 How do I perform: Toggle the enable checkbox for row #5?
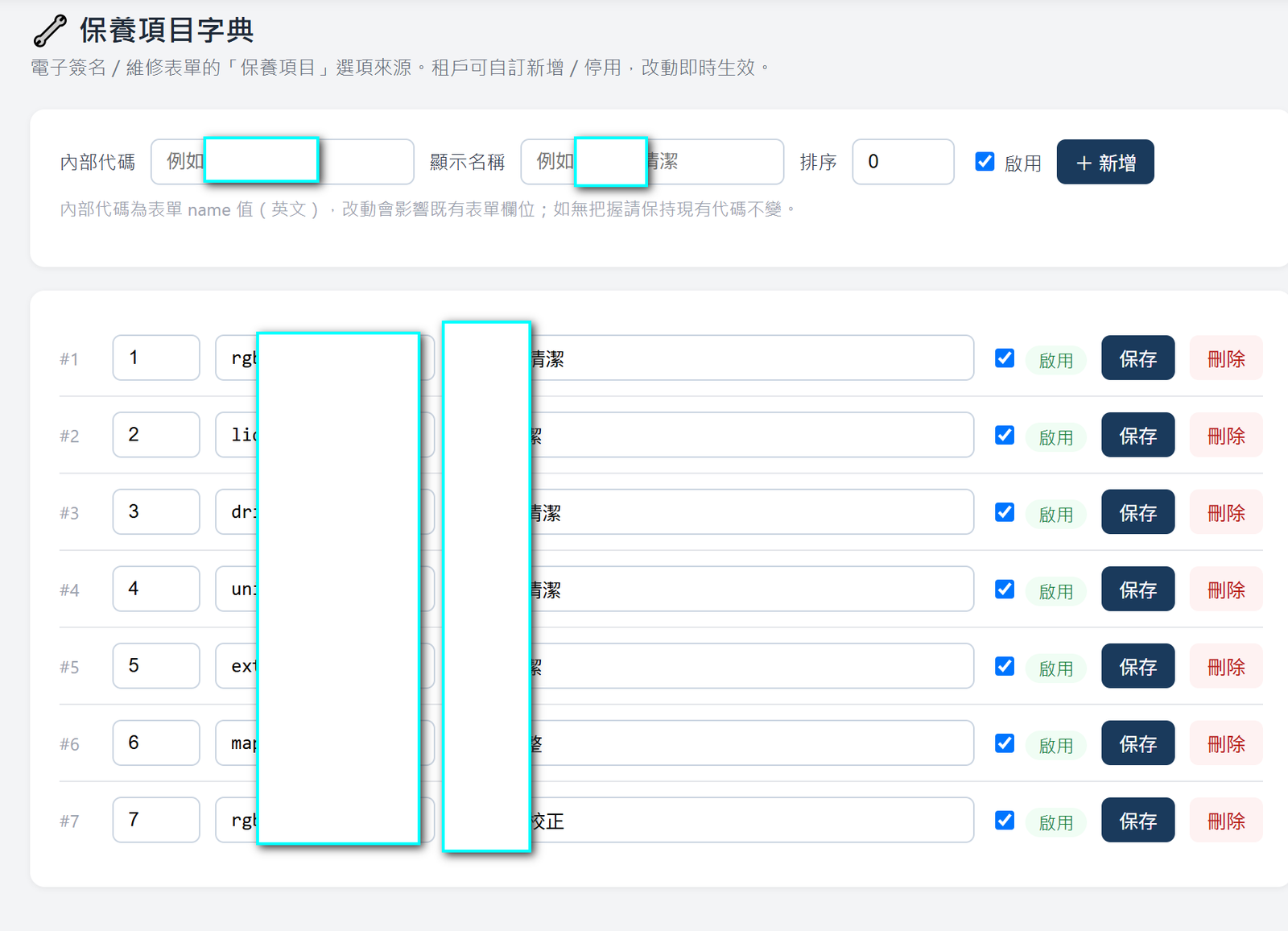(1005, 666)
